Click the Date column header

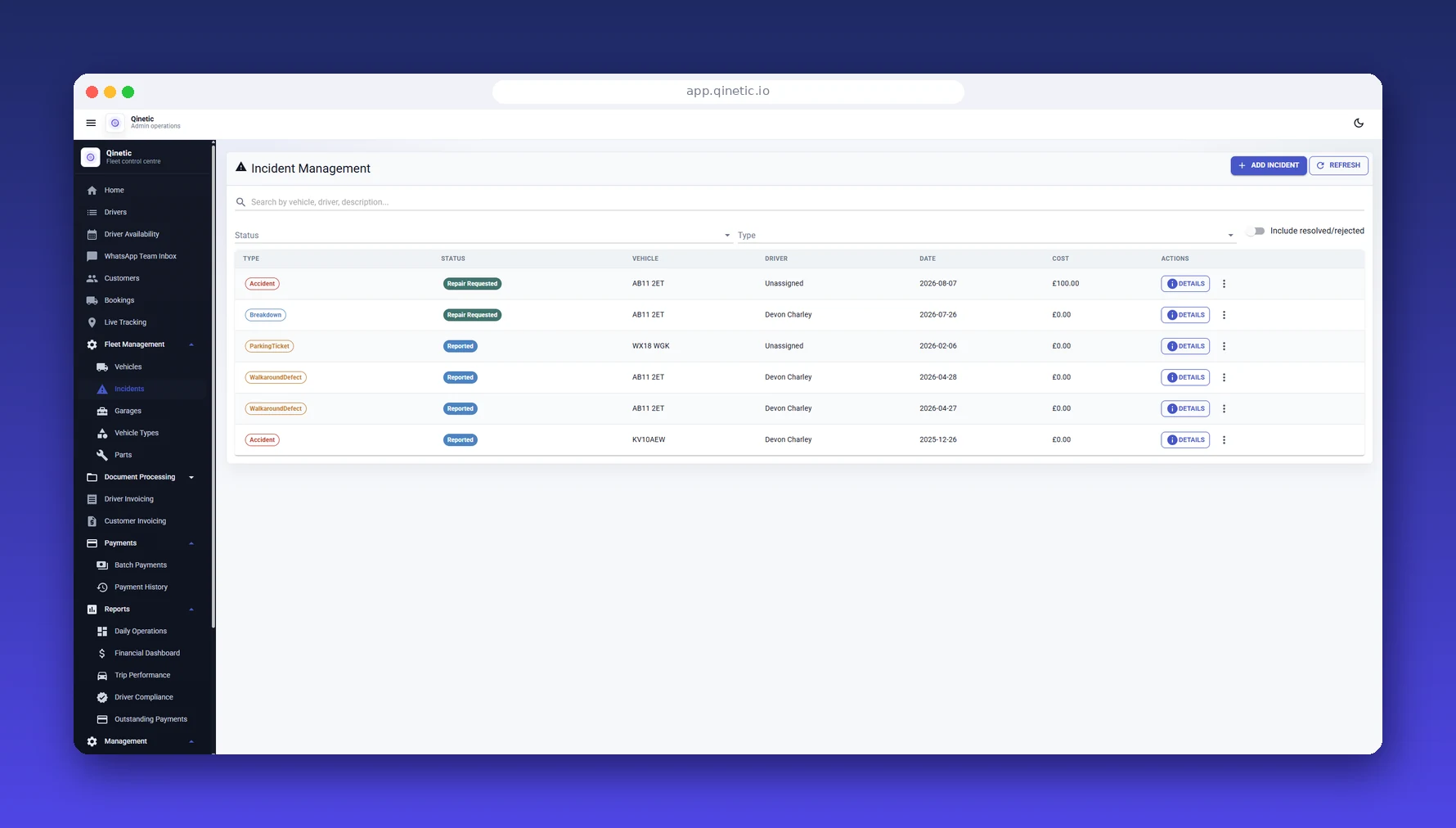point(928,259)
